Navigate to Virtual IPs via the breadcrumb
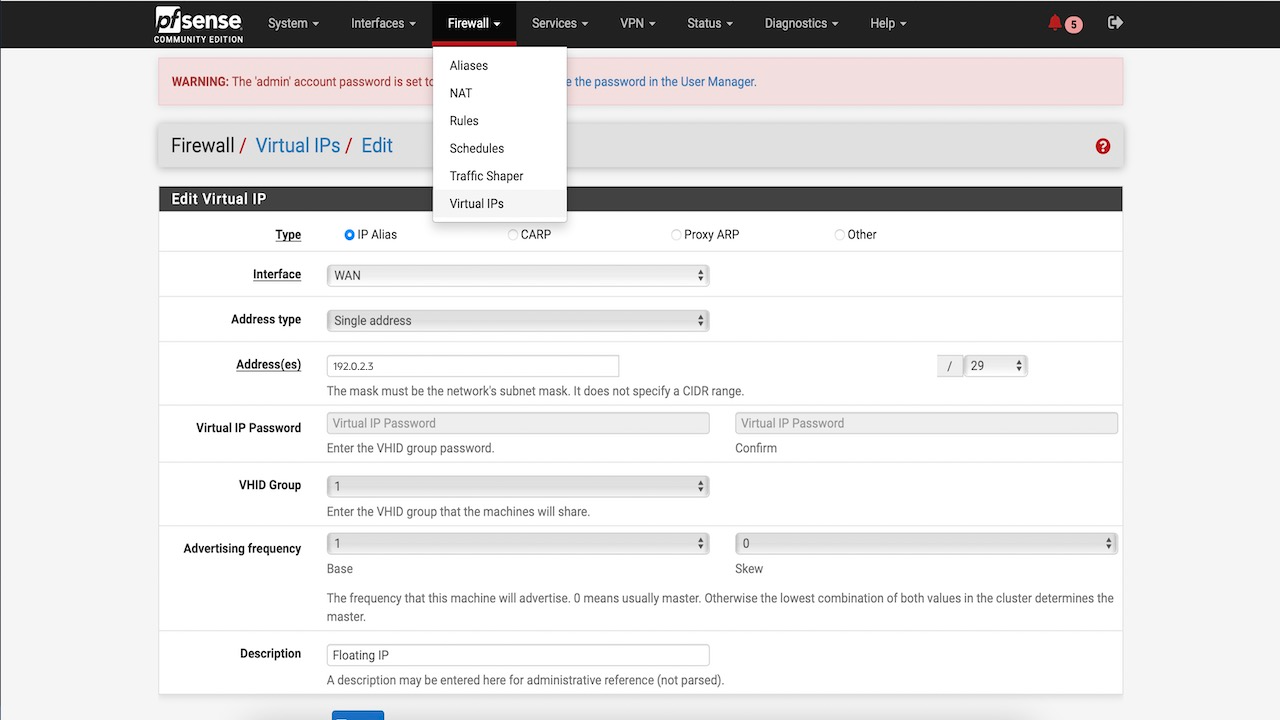The image size is (1280, 720). [297, 145]
